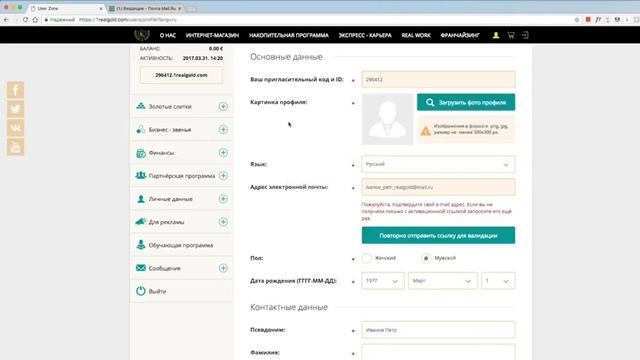The image size is (640, 360).
Task: Open the birth day dropdown
Action: pos(498,281)
